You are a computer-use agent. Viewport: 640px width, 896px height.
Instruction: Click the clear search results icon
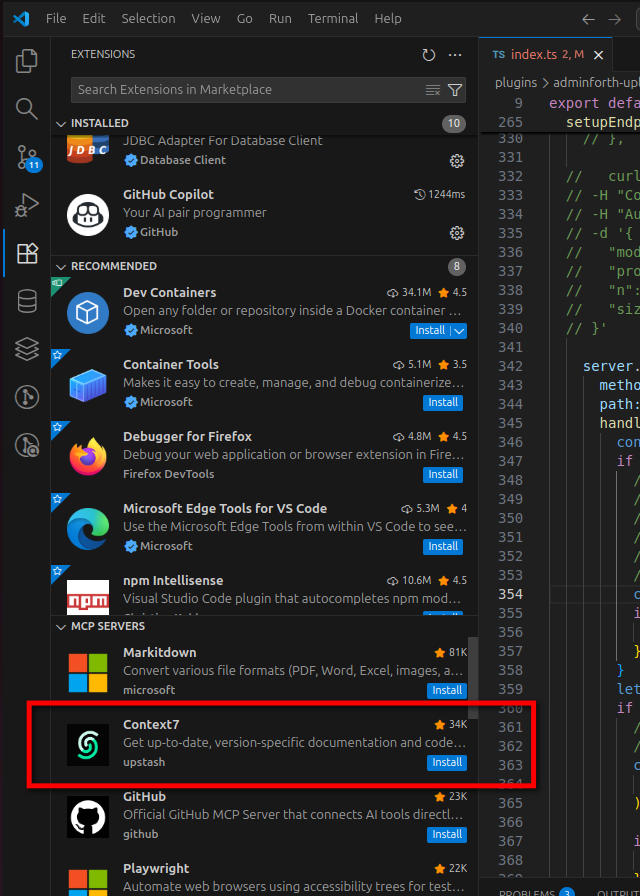point(433,90)
